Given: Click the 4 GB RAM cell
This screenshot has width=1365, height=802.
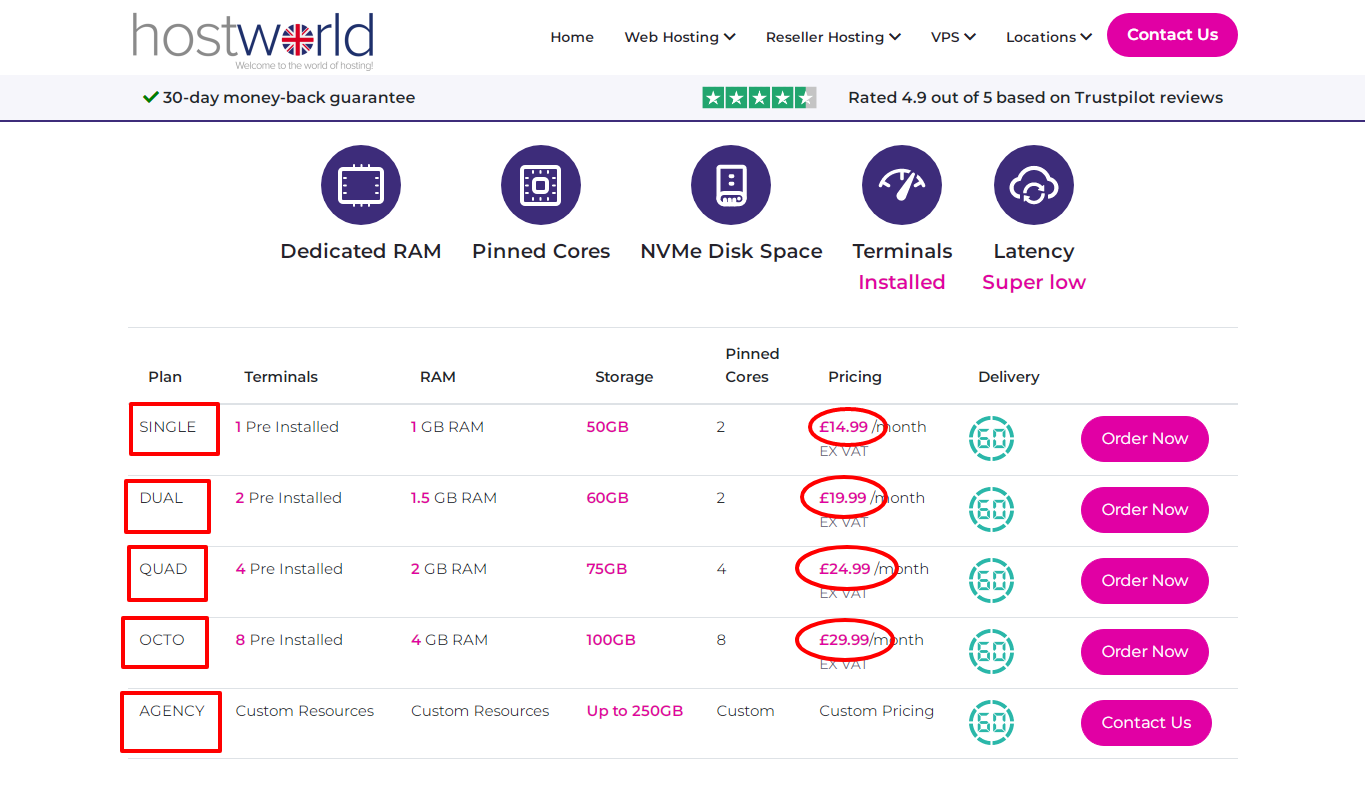Looking at the screenshot, I should [x=449, y=640].
